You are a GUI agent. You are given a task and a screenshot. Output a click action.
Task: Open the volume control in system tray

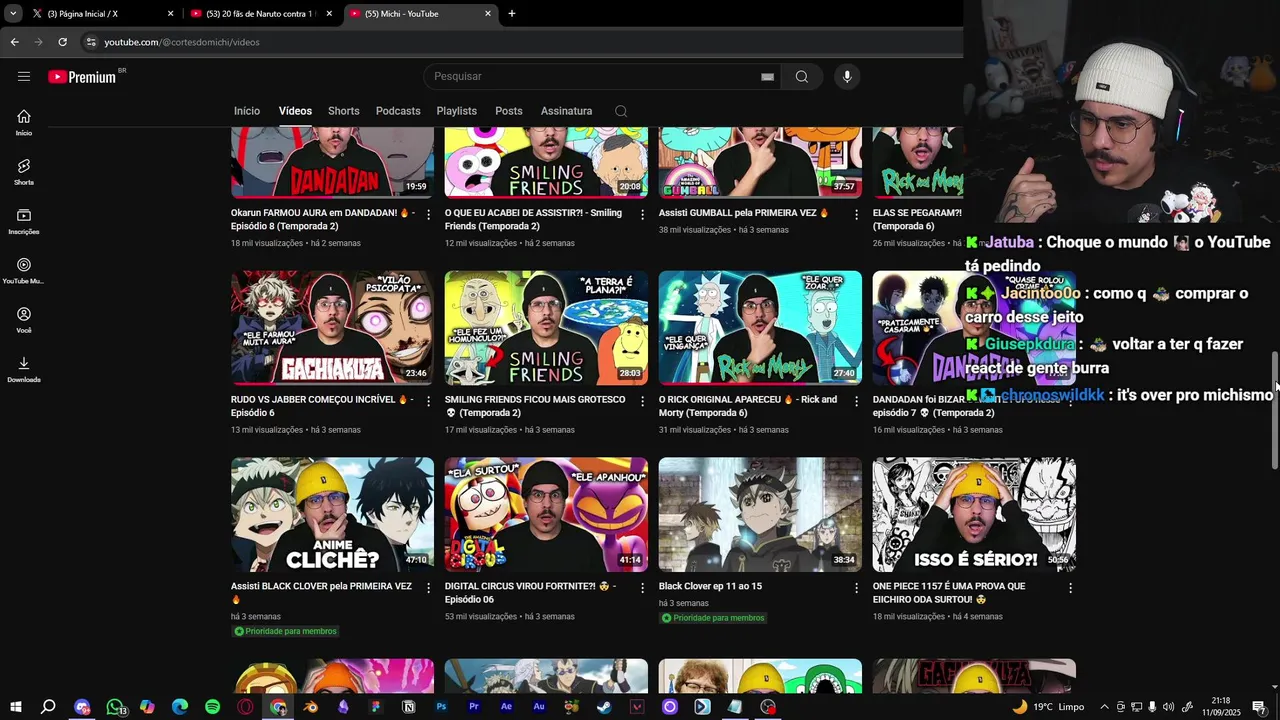(x=1168, y=707)
